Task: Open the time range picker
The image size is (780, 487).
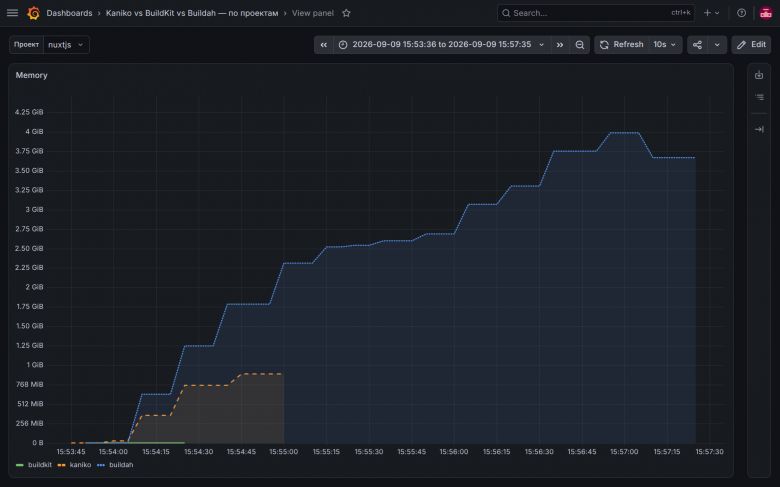Action: coord(442,45)
